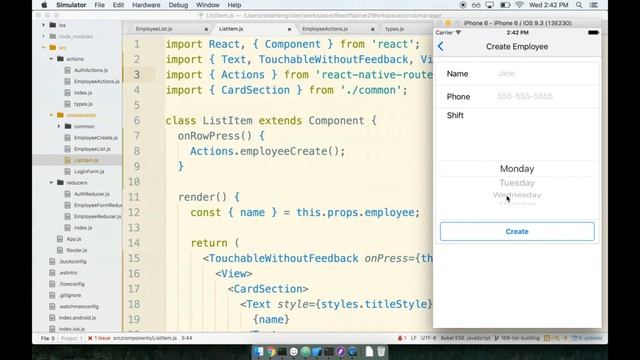Click the UTF-8 encoding selector
The image size is (640, 360).
428,338
